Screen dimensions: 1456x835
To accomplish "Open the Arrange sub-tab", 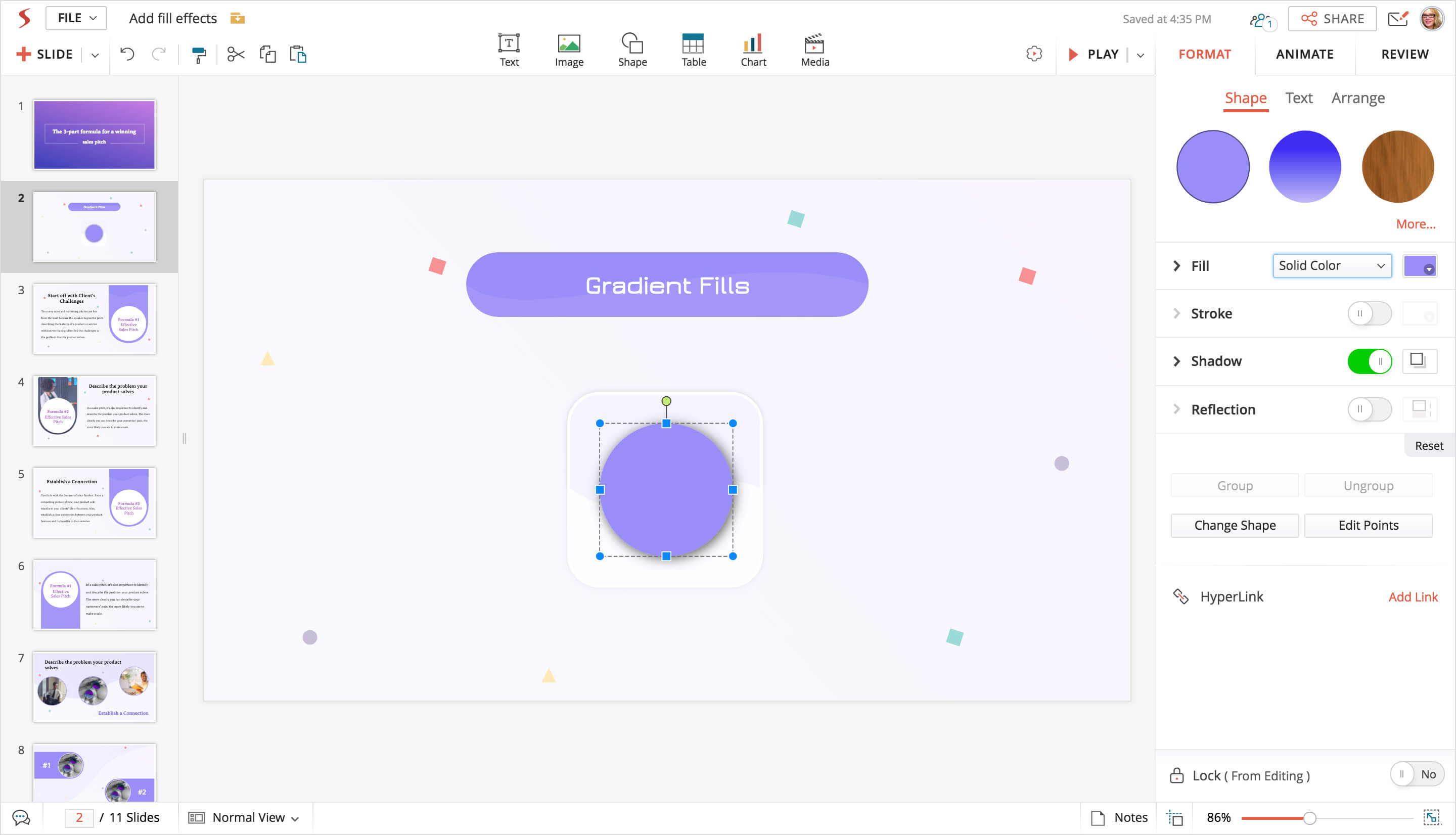I will point(1357,98).
